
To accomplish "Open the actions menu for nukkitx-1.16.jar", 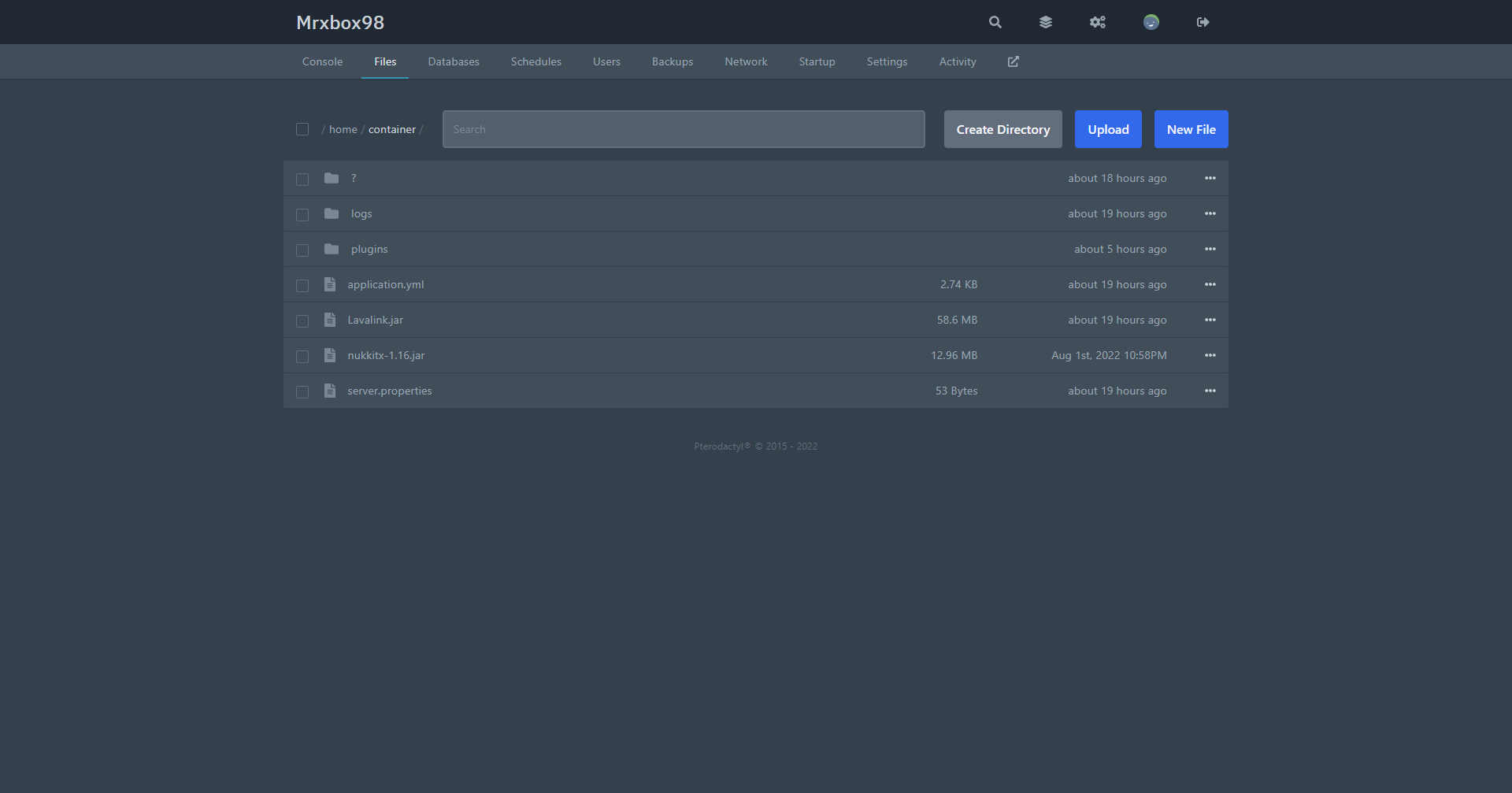I will (1210, 355).
